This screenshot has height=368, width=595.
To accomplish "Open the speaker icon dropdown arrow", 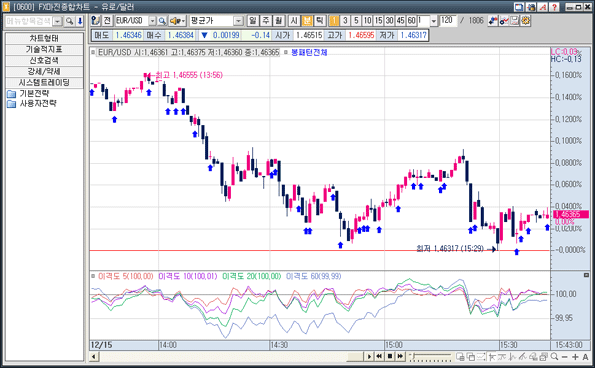I will (x=183, y=21).
